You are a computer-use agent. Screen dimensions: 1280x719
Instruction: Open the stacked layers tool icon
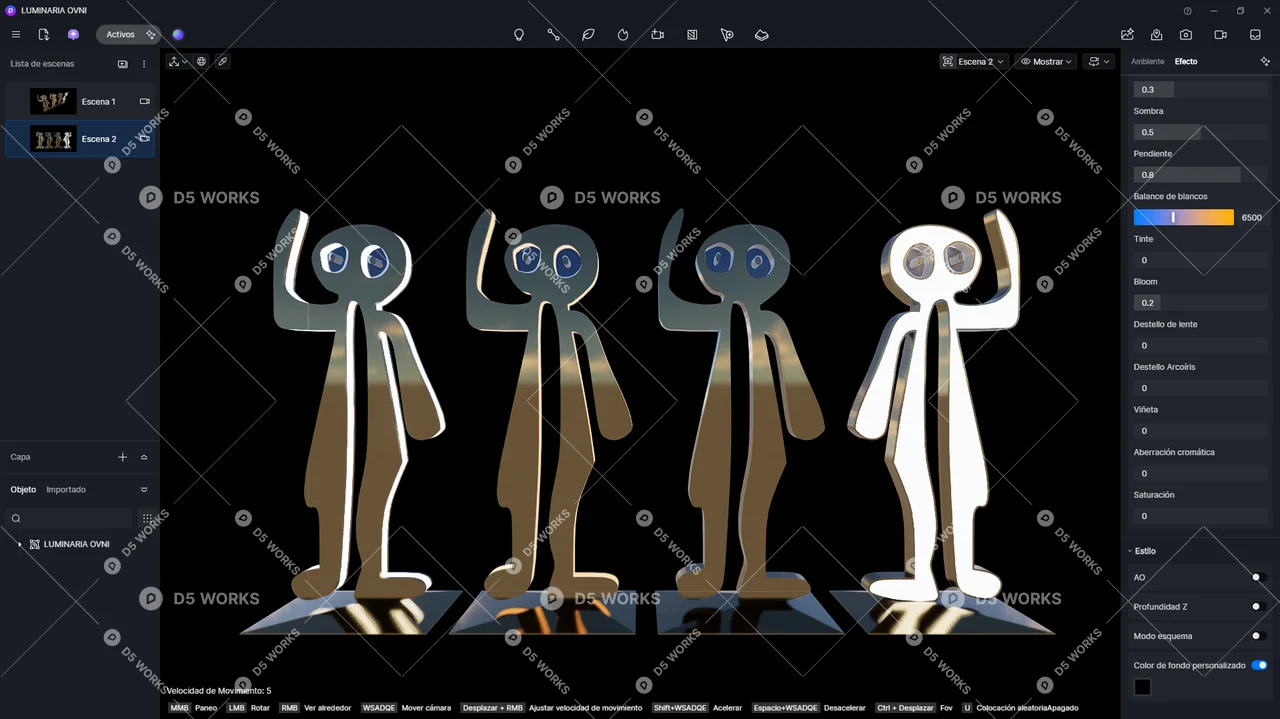click(762, 34)
